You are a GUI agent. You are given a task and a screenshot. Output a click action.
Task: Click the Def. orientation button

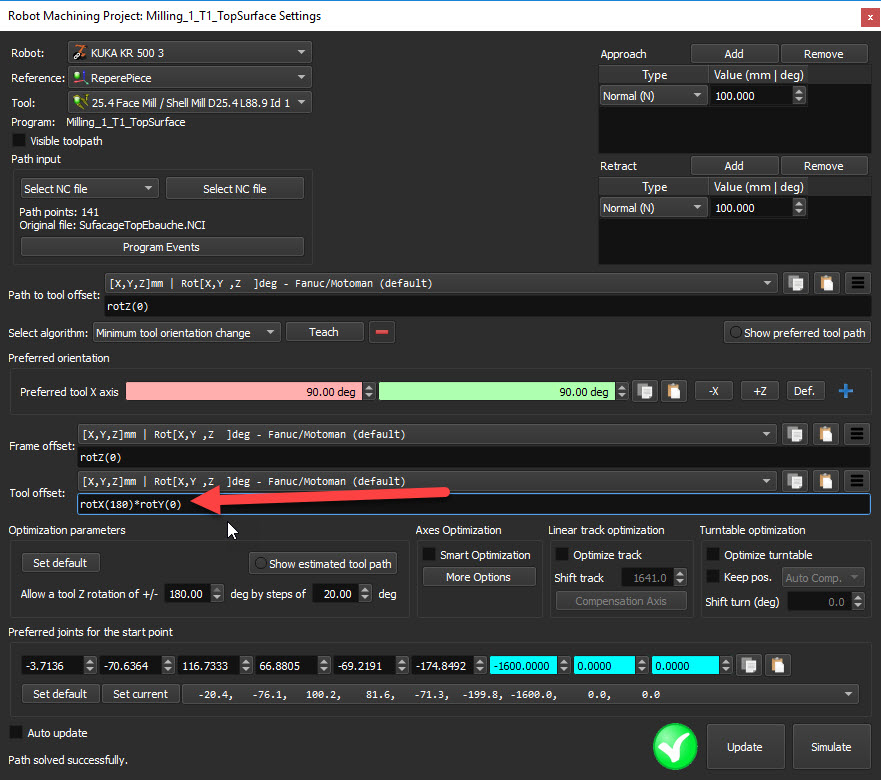pos(805,391)
